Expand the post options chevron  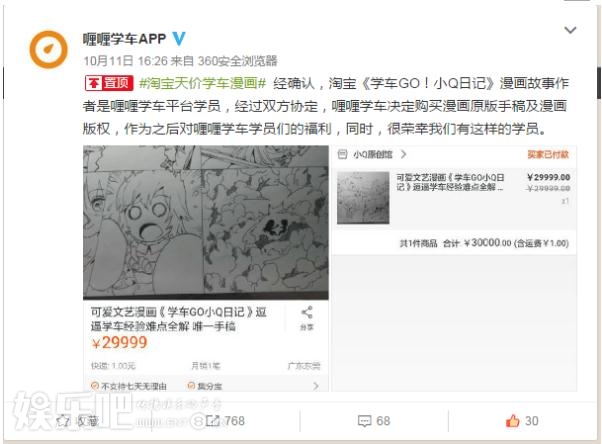click(571, 30)
